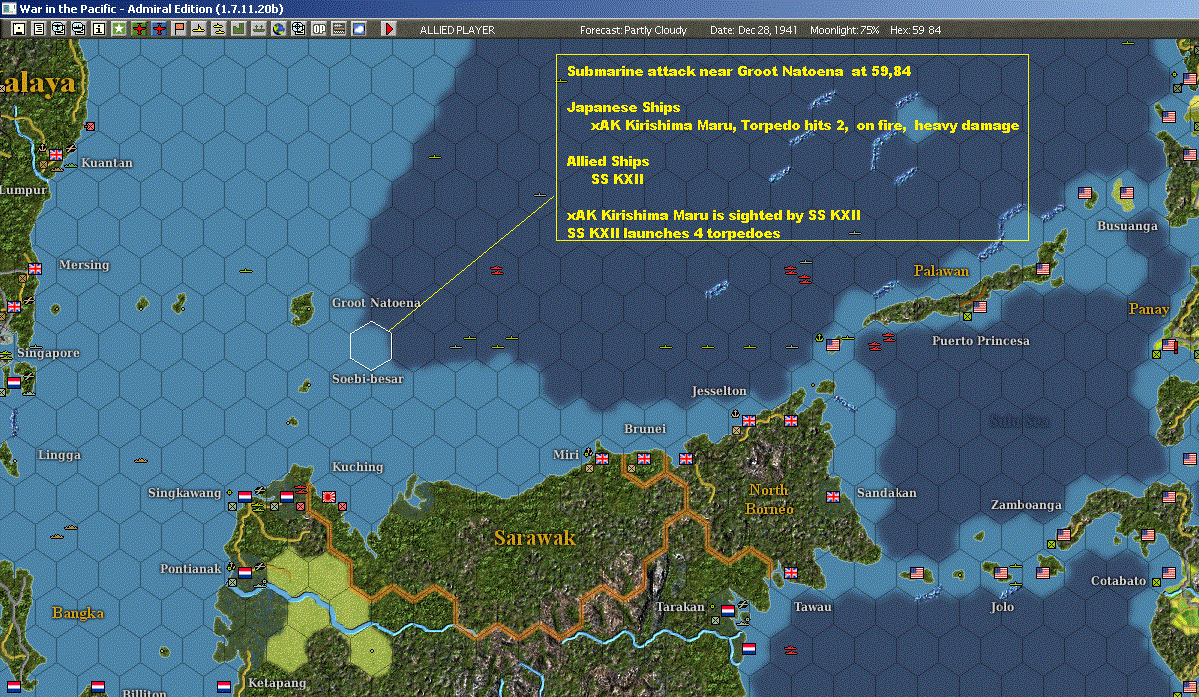The height and width of the screenshot is (697, 1199).
Task: Click red plane on green background icon
Action: point(138,29)
